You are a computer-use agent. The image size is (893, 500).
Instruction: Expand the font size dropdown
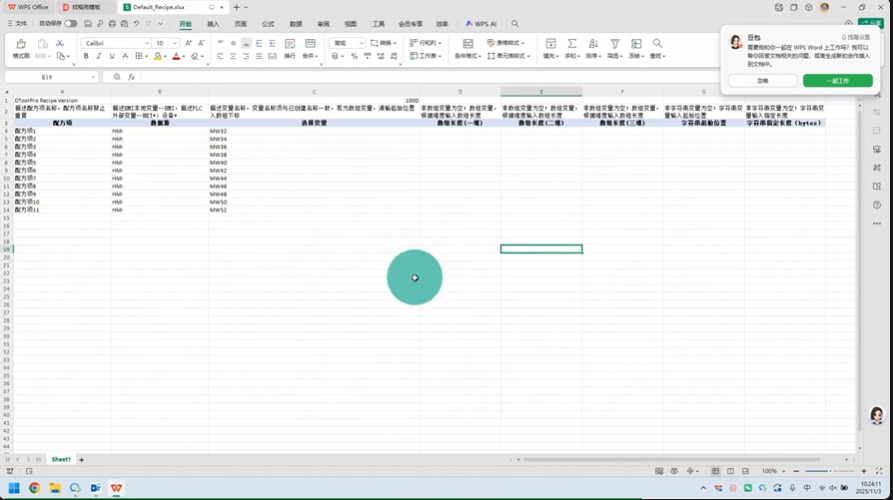point(174,43)
